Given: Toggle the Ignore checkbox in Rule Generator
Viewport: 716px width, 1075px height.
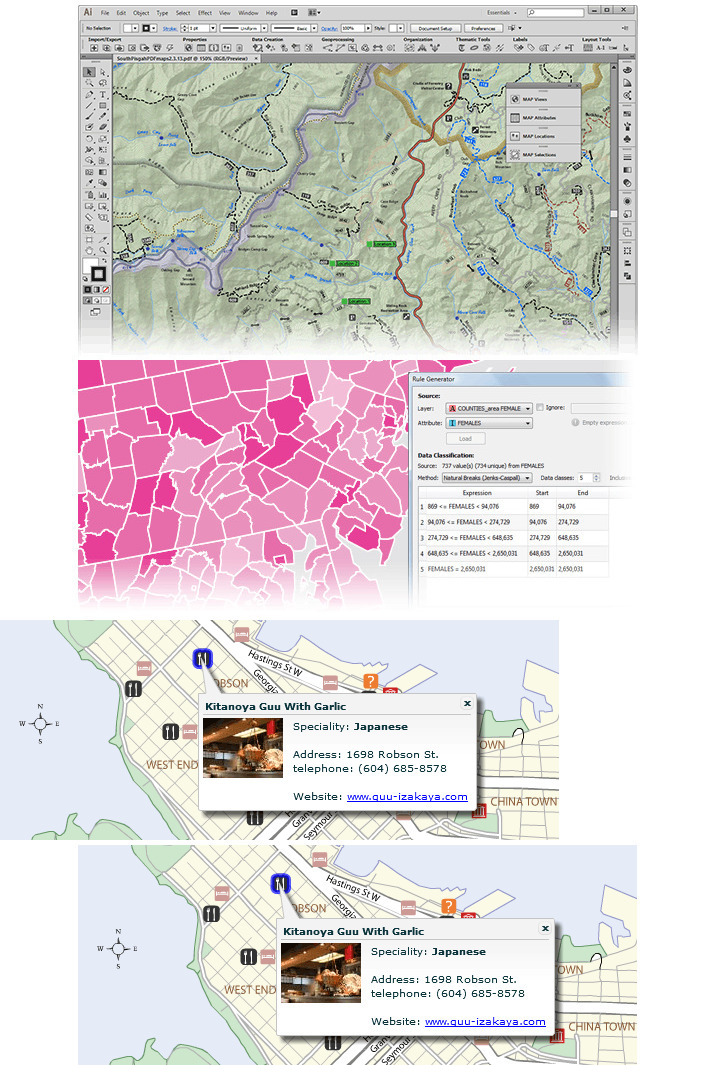Looking at the screenshot, I should click(x=540, y=407).
